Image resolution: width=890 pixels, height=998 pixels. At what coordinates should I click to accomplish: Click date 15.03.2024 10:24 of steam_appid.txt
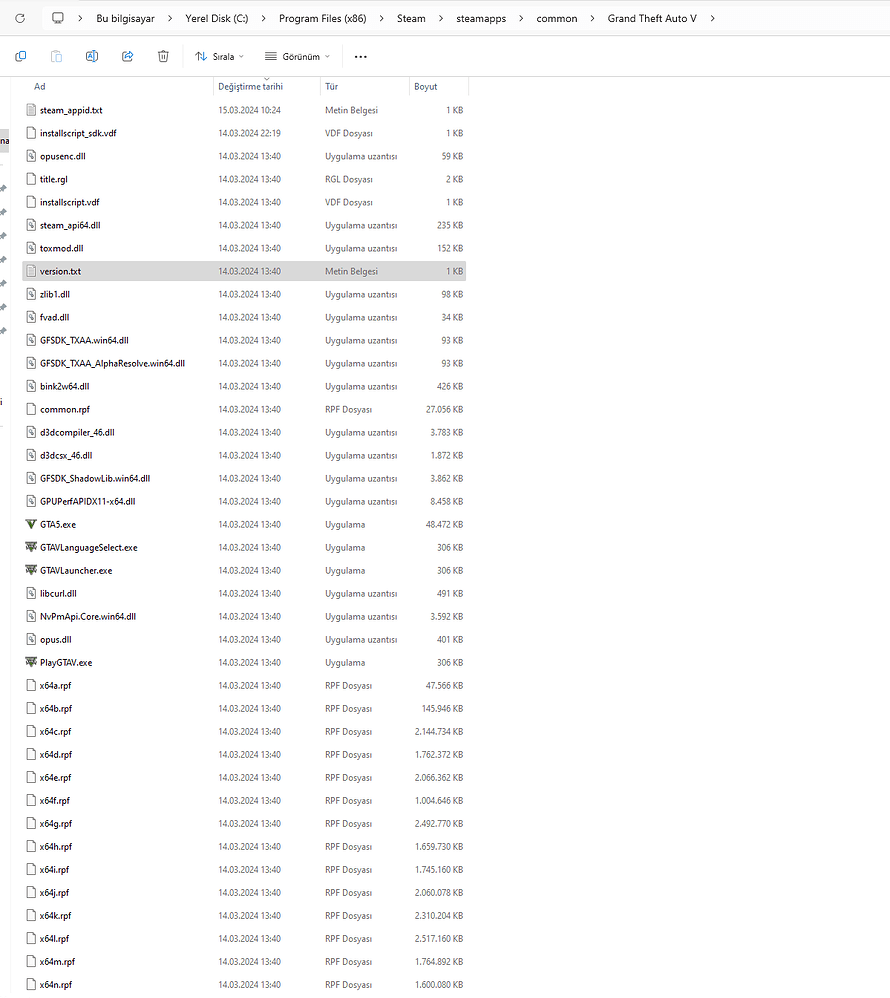[x=250, y=110]
